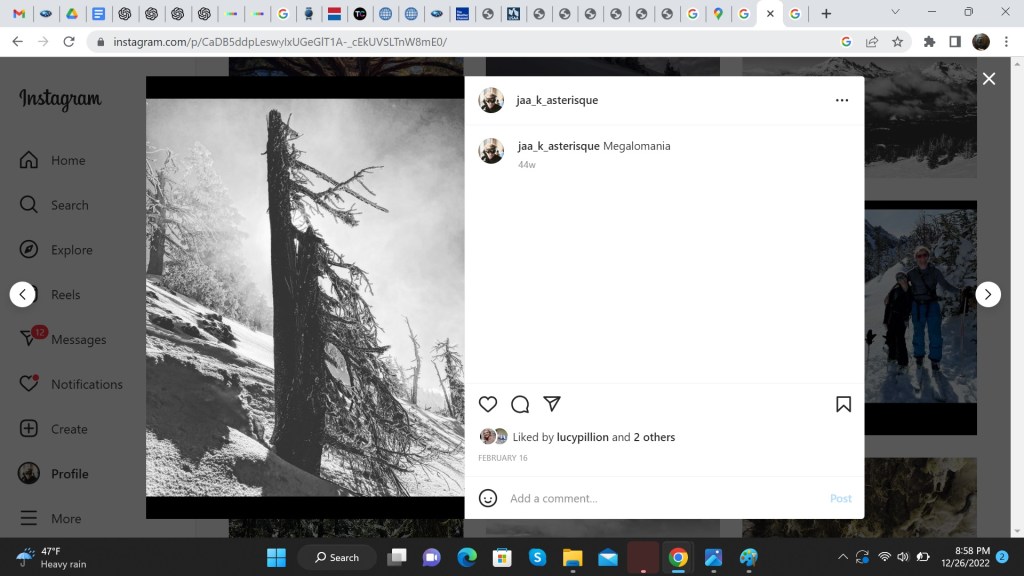1024x576 pixels.
Task: Open a new Chrome tab
Action: coord(826,14)
